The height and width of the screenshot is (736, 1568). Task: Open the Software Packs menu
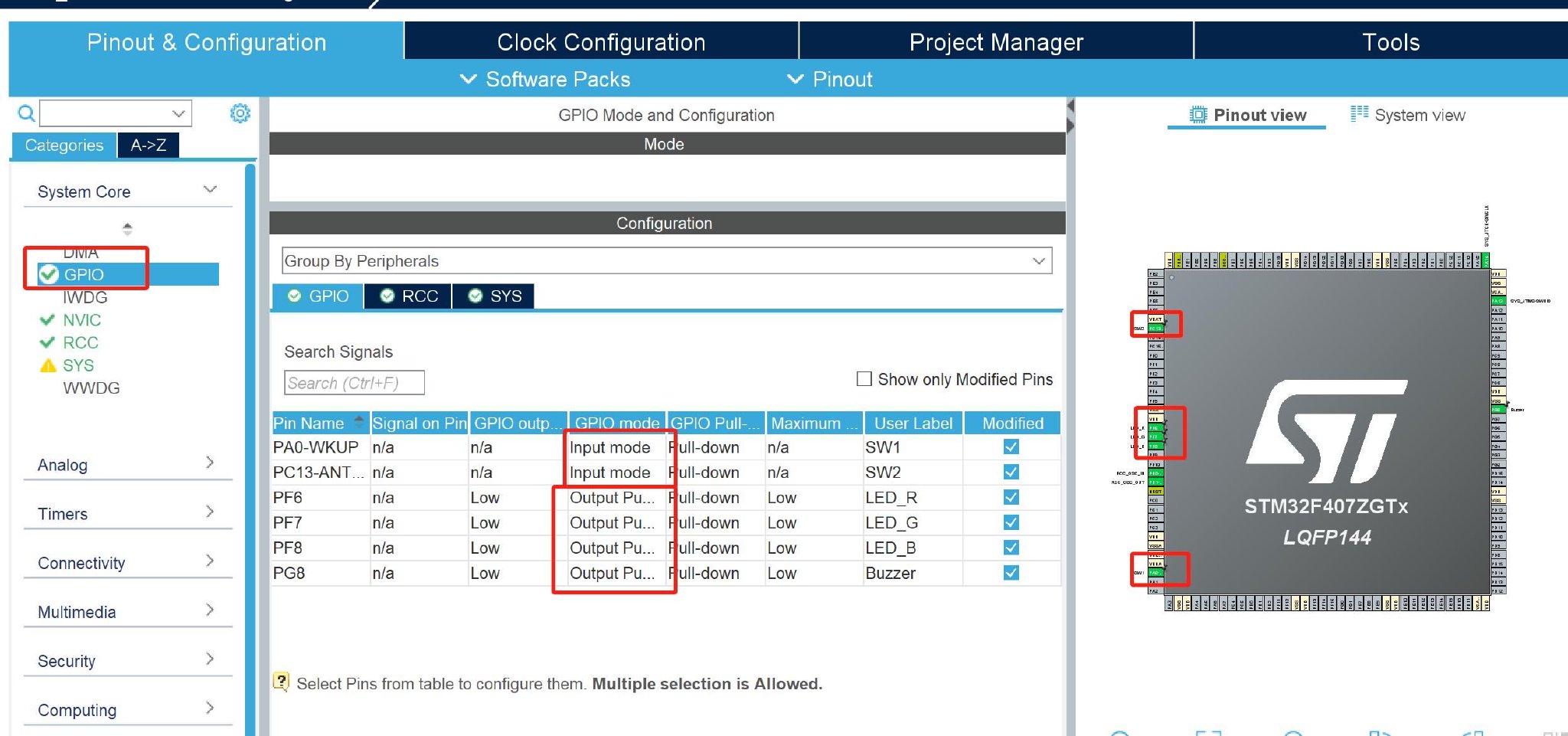click(x=545, y=80)
